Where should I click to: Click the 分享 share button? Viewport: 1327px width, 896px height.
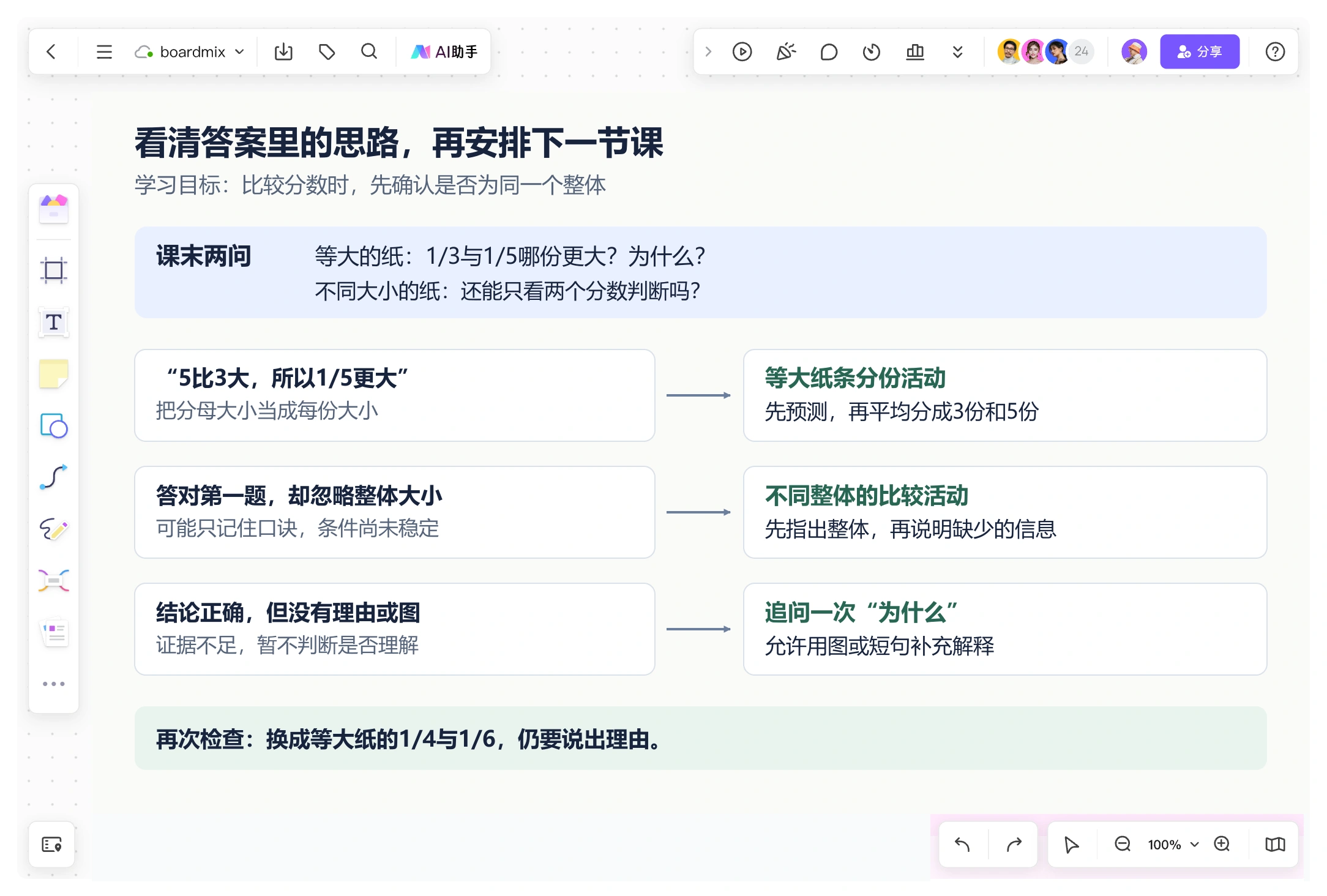(1200, 52)
